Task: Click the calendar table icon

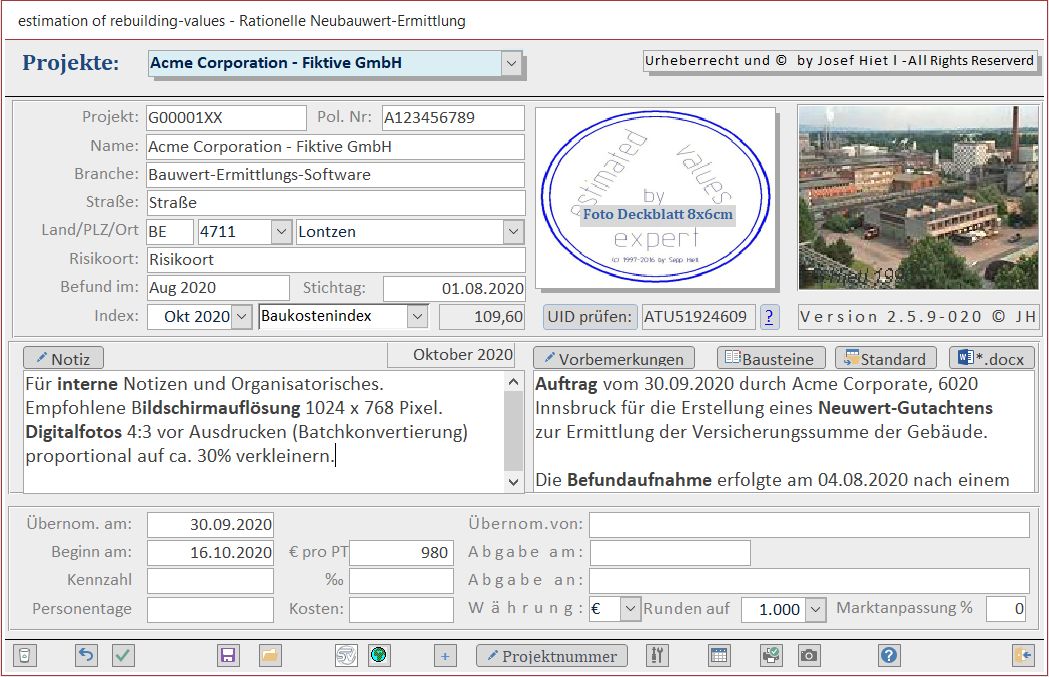Action: (719, 656)
